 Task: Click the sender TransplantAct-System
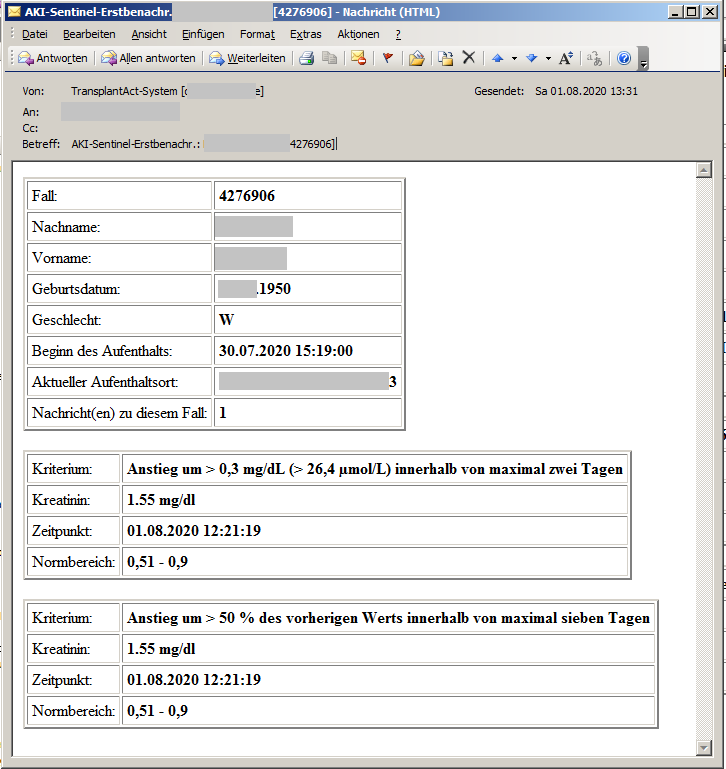[x=124, y=91]
